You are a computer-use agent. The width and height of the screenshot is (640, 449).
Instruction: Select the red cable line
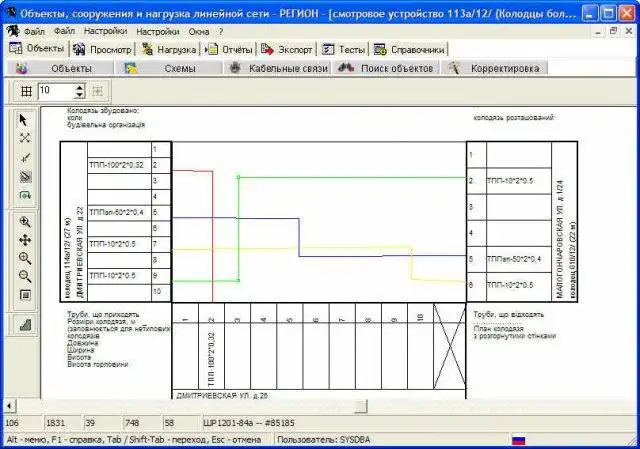tap(212, 237)
